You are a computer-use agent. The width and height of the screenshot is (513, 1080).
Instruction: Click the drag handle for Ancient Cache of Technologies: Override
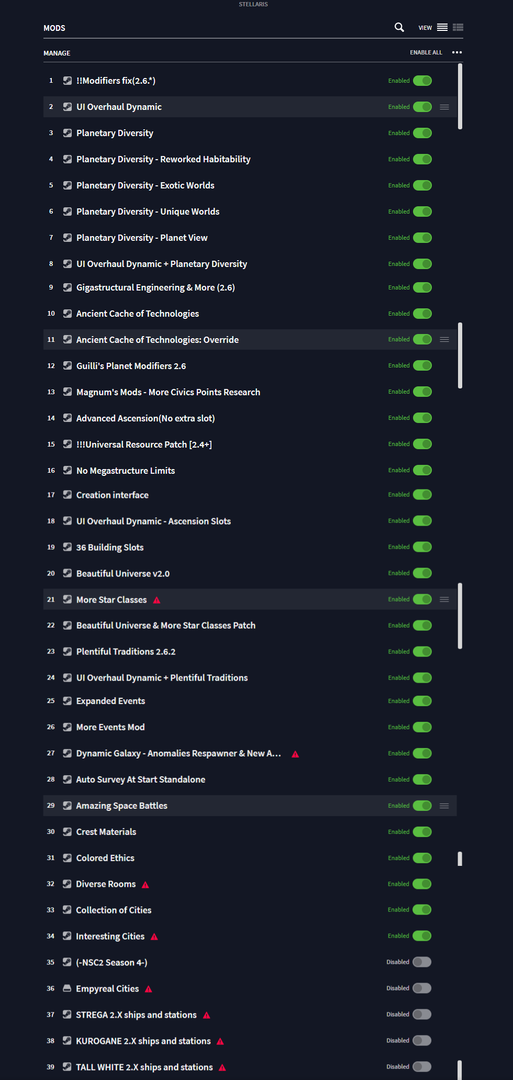pyautogui.click(x=444, y=340)
